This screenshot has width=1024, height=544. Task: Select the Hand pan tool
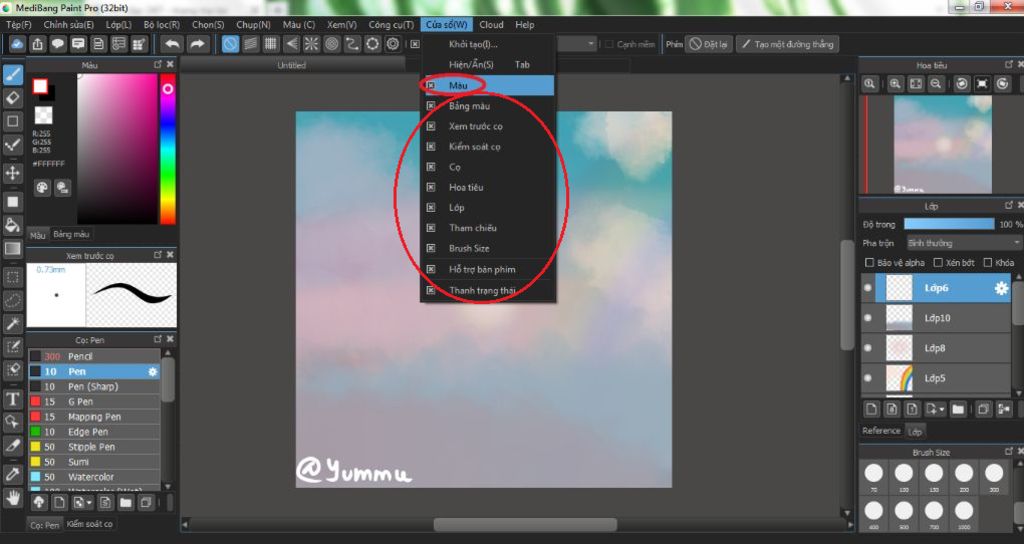point(12,498)
